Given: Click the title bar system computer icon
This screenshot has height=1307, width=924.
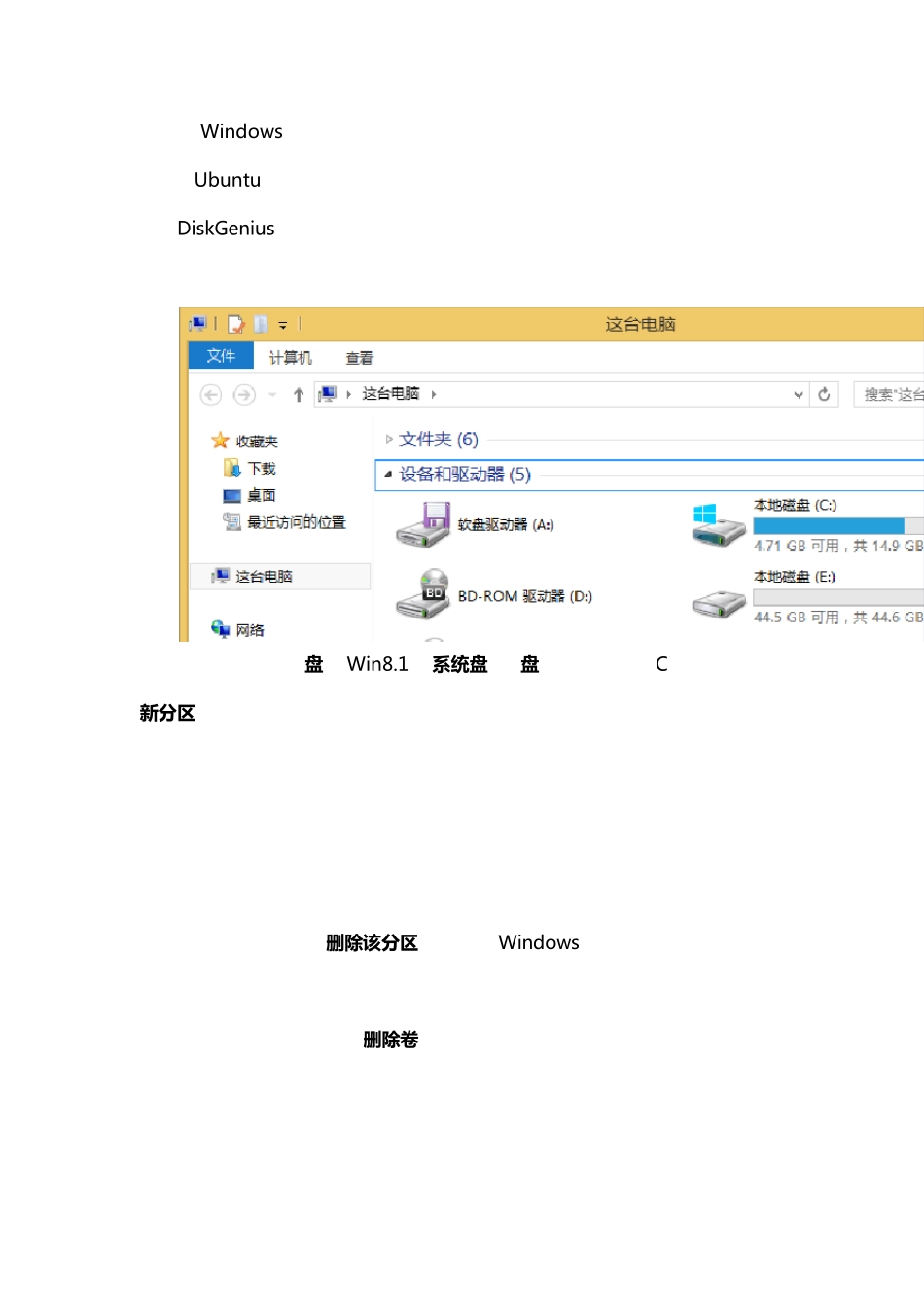Looking at the screenshot, I should pyautogui.click(x=198, y=323).
